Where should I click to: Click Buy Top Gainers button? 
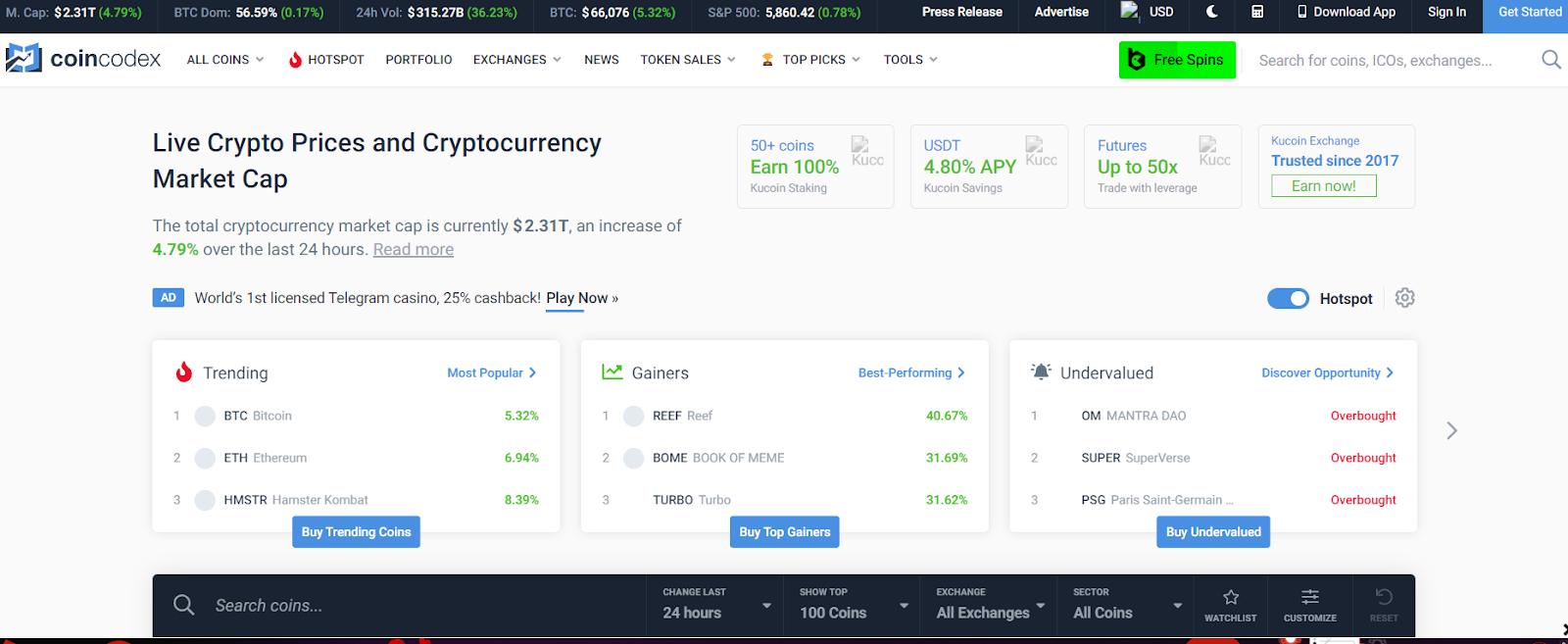point(784,531)
